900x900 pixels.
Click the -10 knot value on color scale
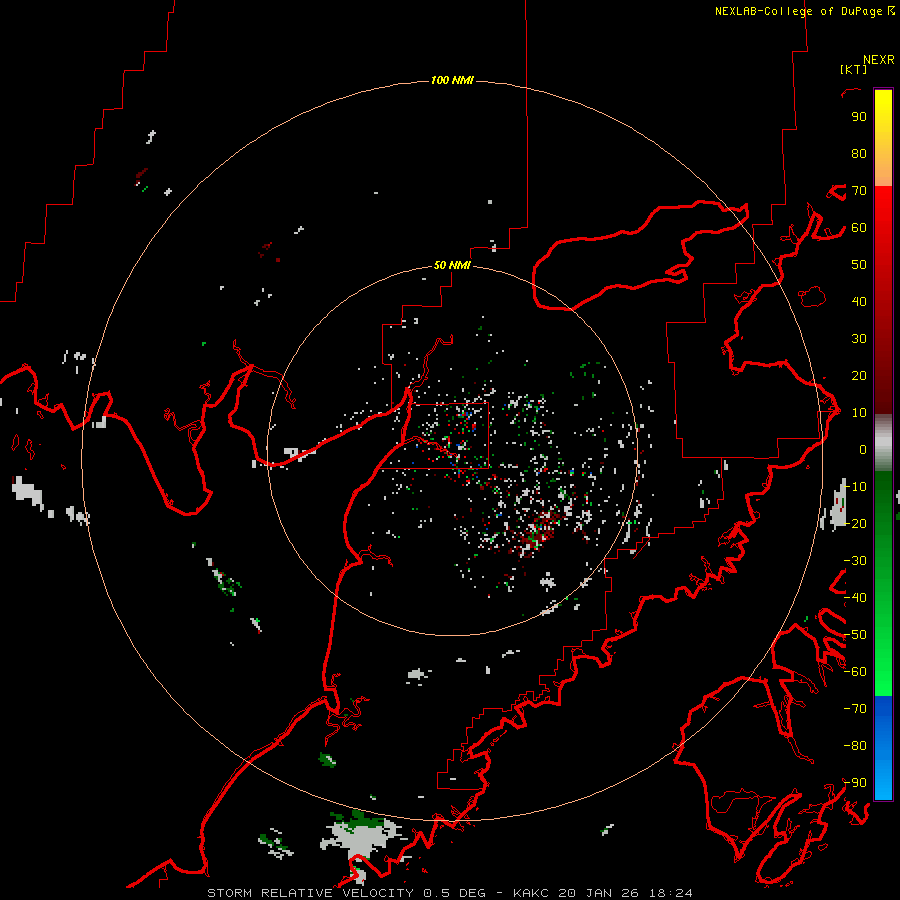855,487
